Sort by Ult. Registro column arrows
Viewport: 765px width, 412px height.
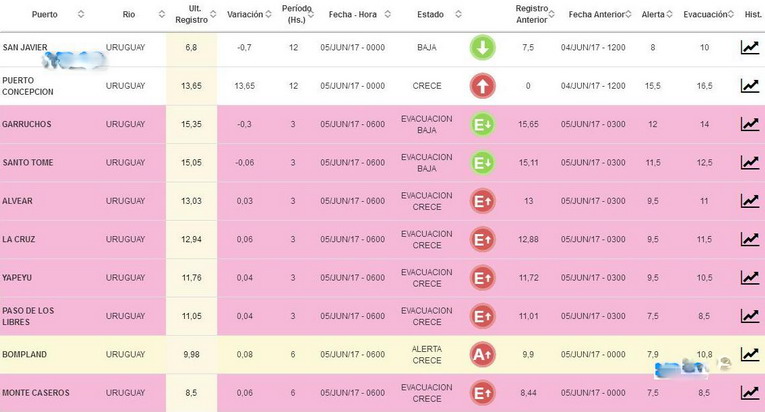tap(213, 14)
